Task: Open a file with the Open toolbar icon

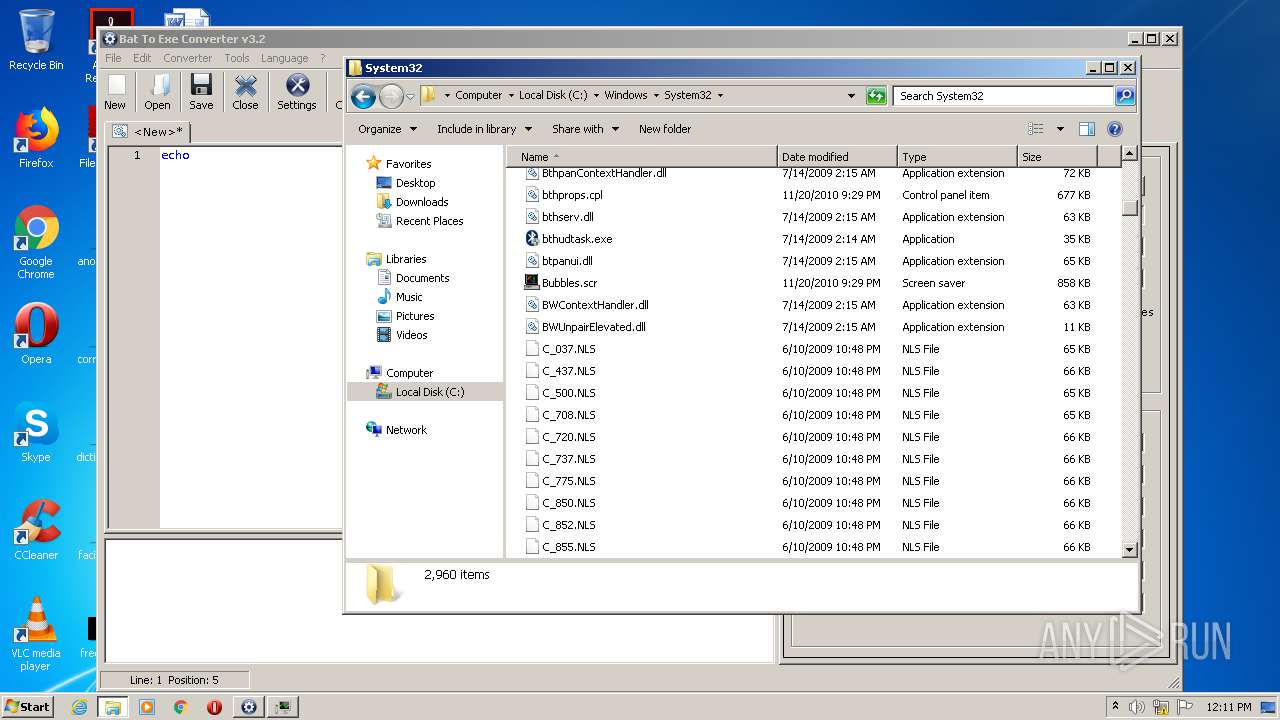Action: click(157, 92)
